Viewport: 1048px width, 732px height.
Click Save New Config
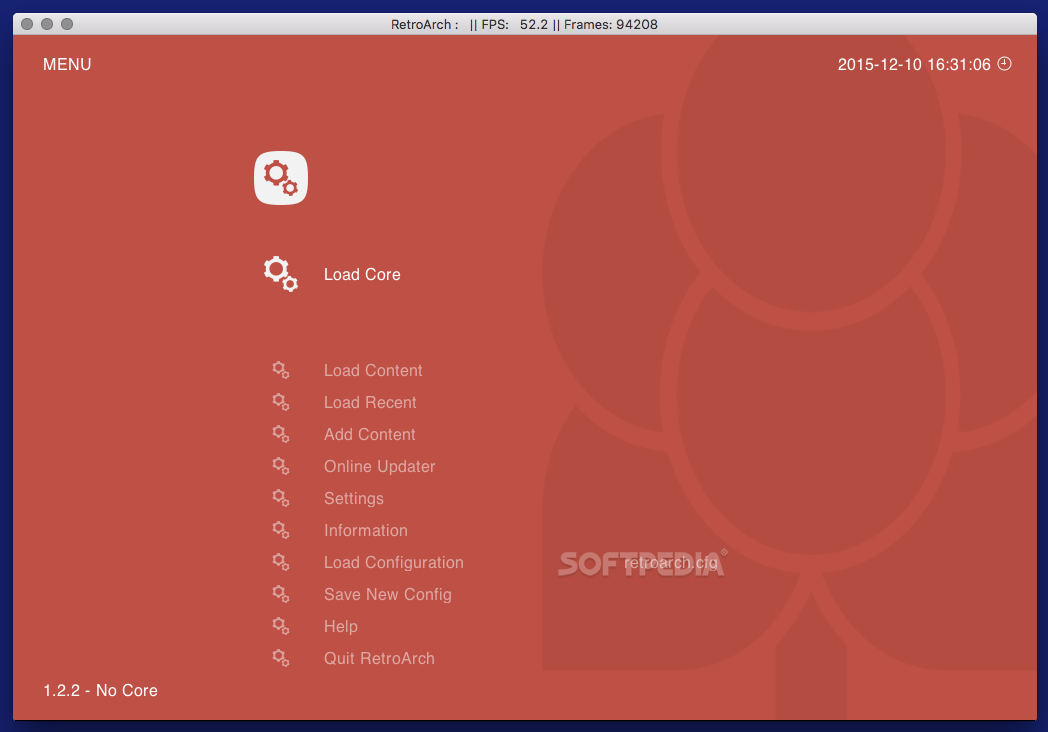click(388, 594)
